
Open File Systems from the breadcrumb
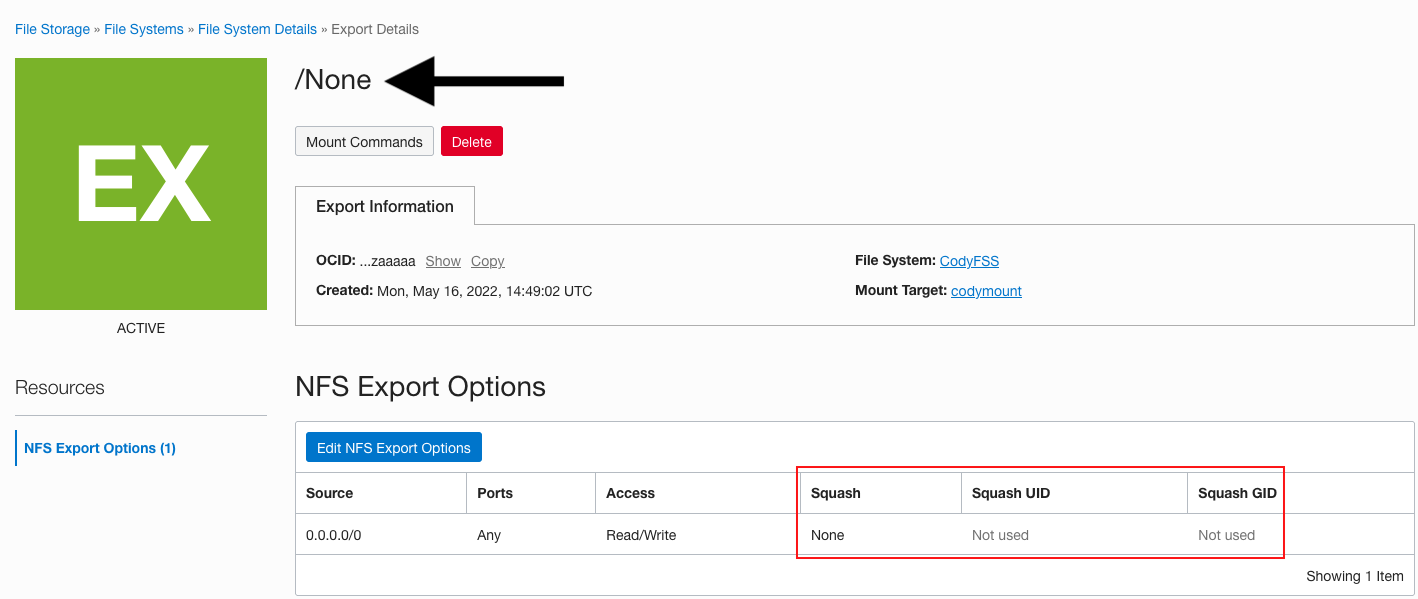(x=144, y=29)
